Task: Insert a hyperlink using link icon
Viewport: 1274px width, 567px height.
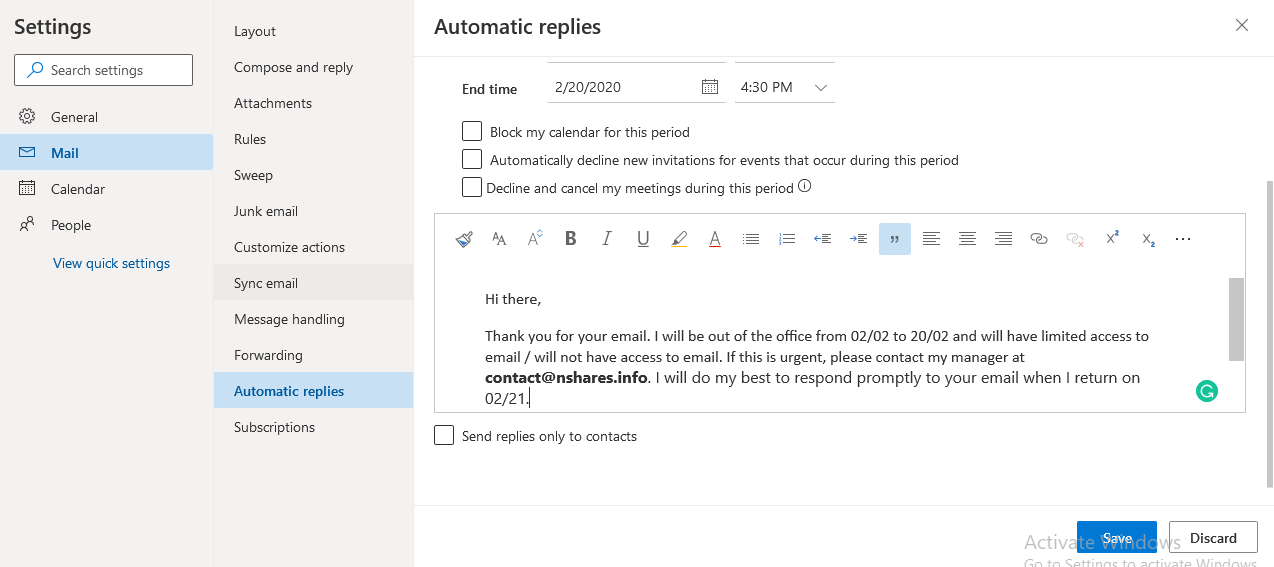Action: (x=1039, y=239)
